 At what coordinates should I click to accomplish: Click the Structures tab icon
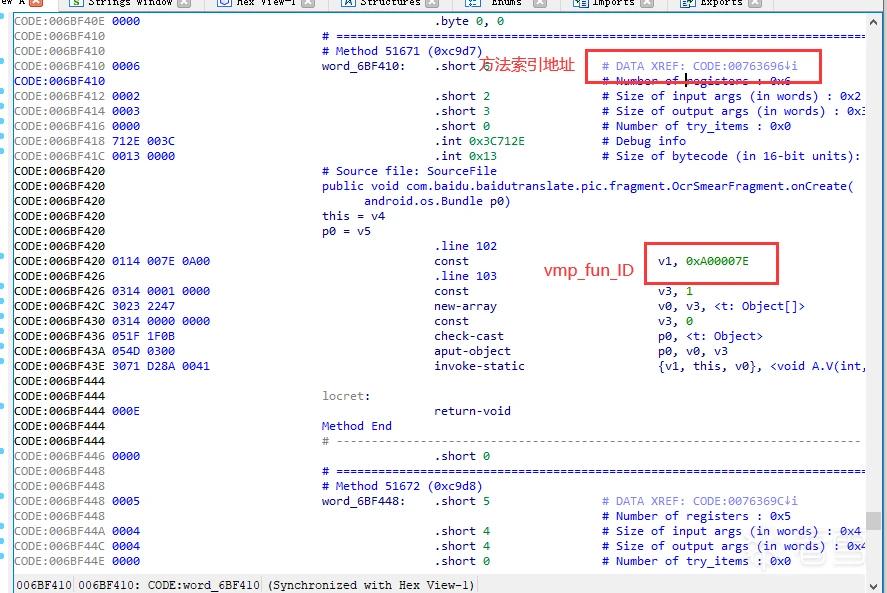(x=348, y=3)
